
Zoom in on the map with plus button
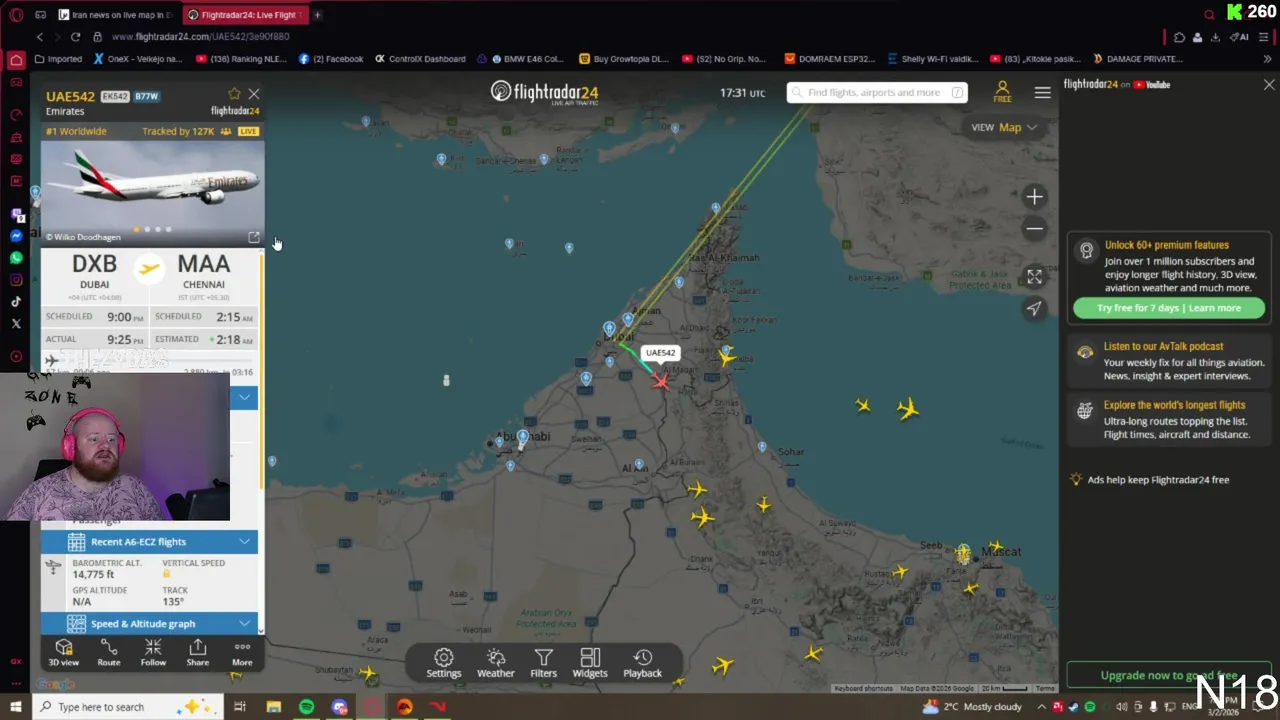click(1034, 197)
